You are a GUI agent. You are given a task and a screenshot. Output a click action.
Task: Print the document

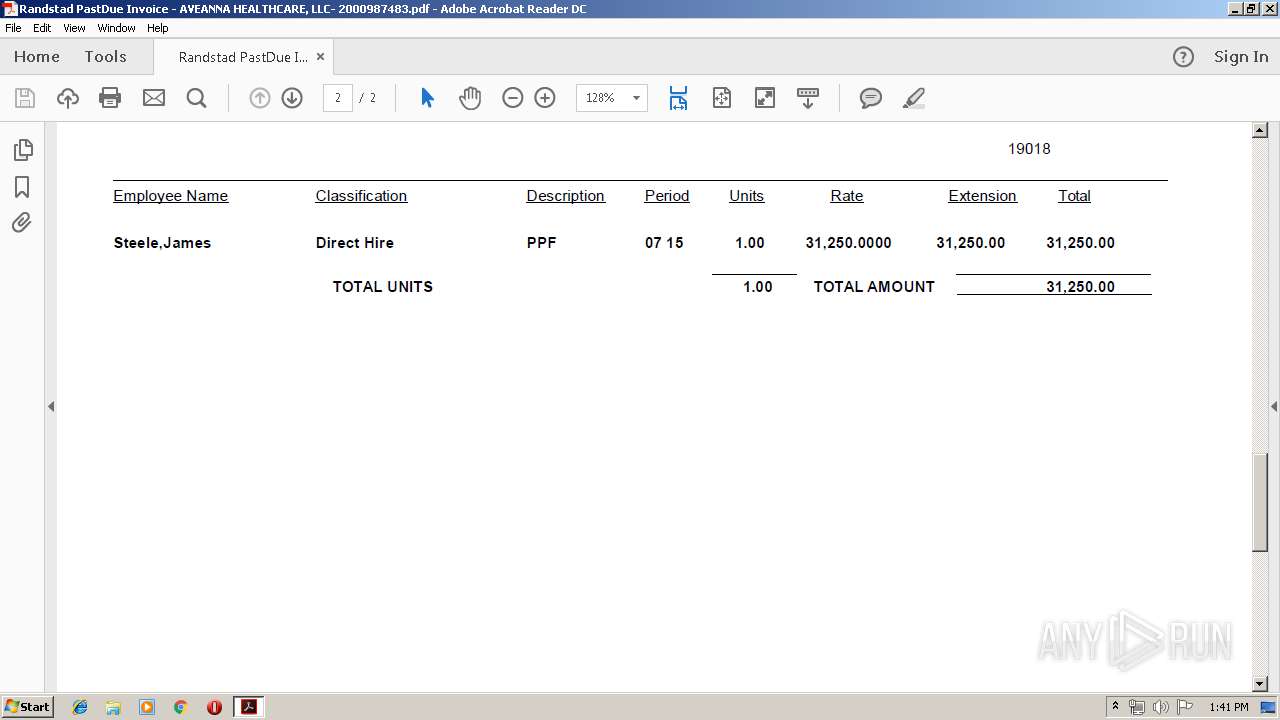tap(110, 98)
